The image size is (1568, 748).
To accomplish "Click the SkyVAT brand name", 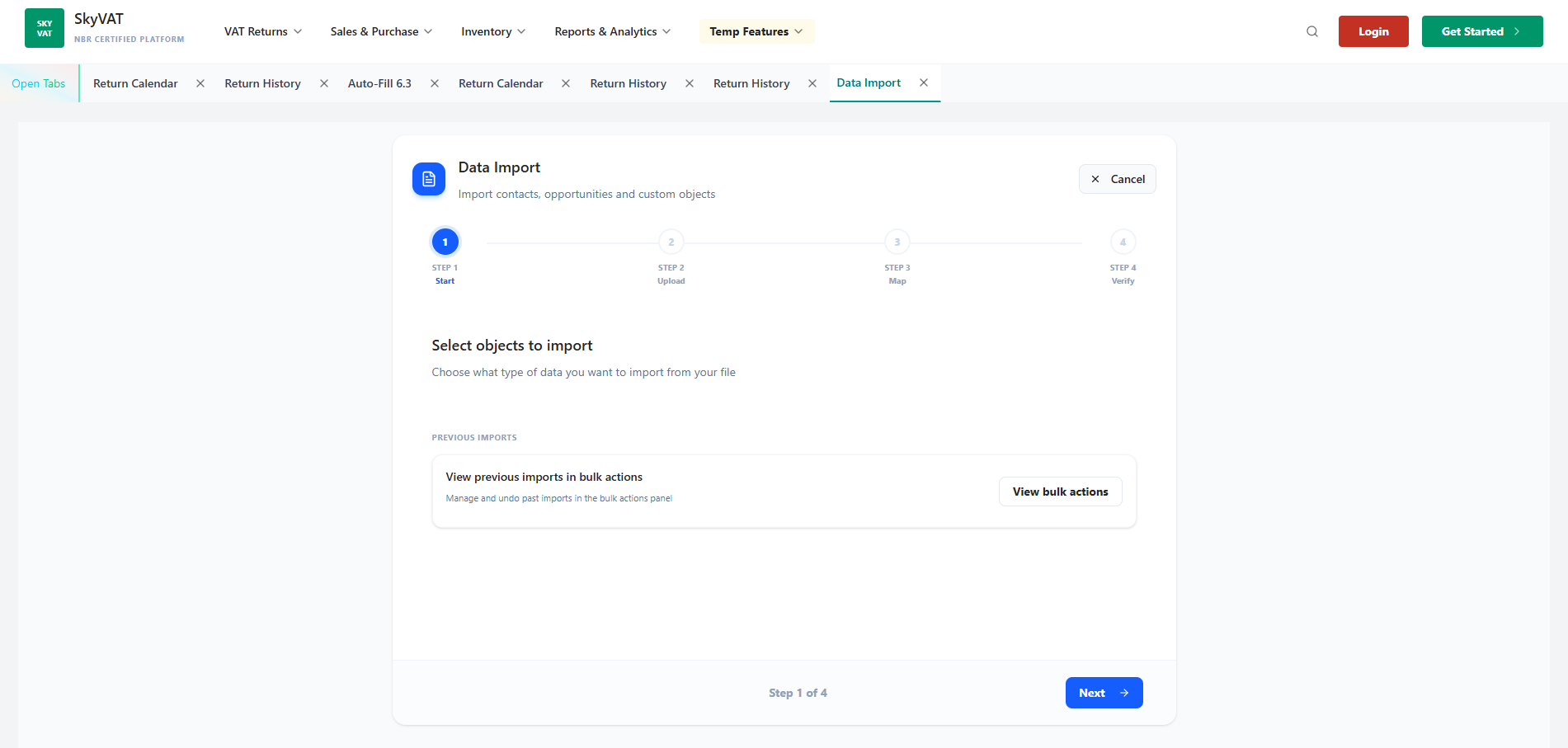I will [99, 19].
